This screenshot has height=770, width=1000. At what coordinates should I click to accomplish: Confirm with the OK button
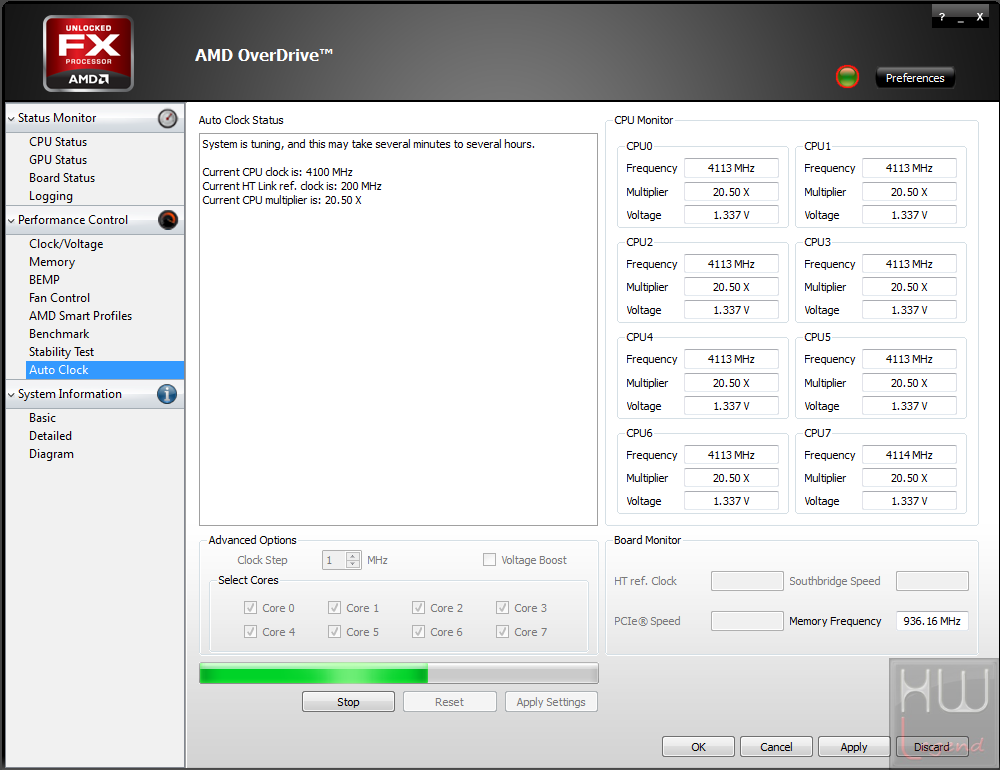[x=698, y=746]
